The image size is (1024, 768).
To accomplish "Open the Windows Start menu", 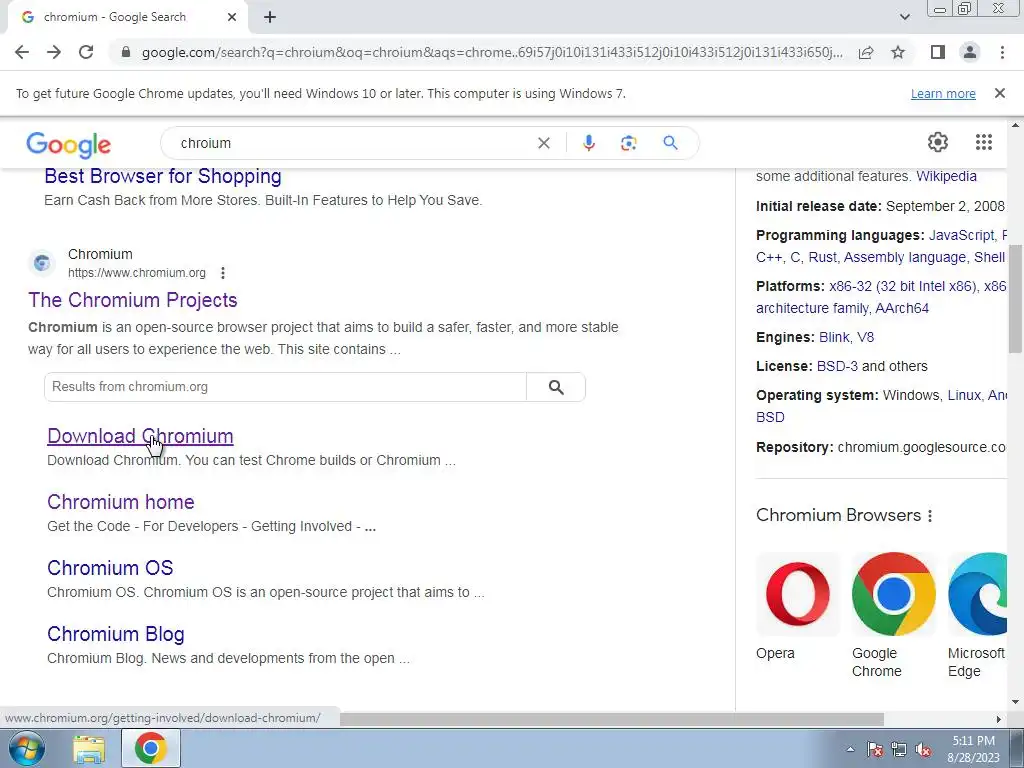I will click(27, 748).
